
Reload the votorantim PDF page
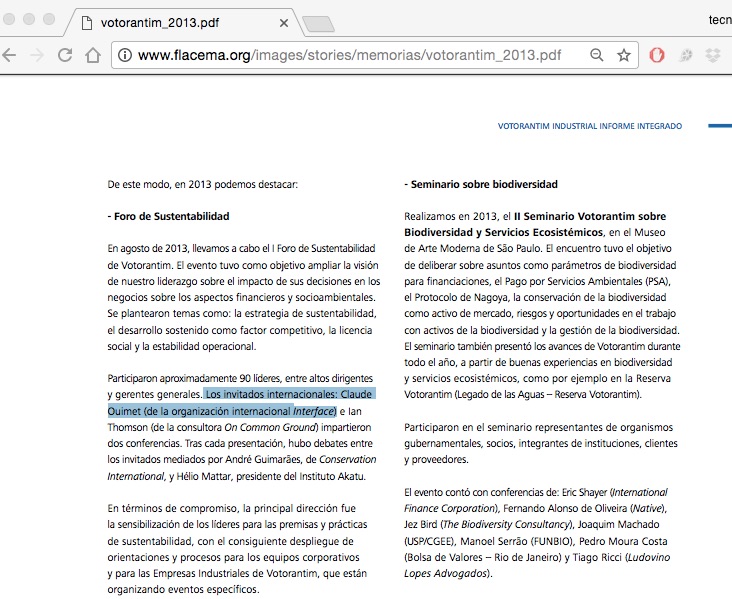pyautogui.click(x=65, y=55)
